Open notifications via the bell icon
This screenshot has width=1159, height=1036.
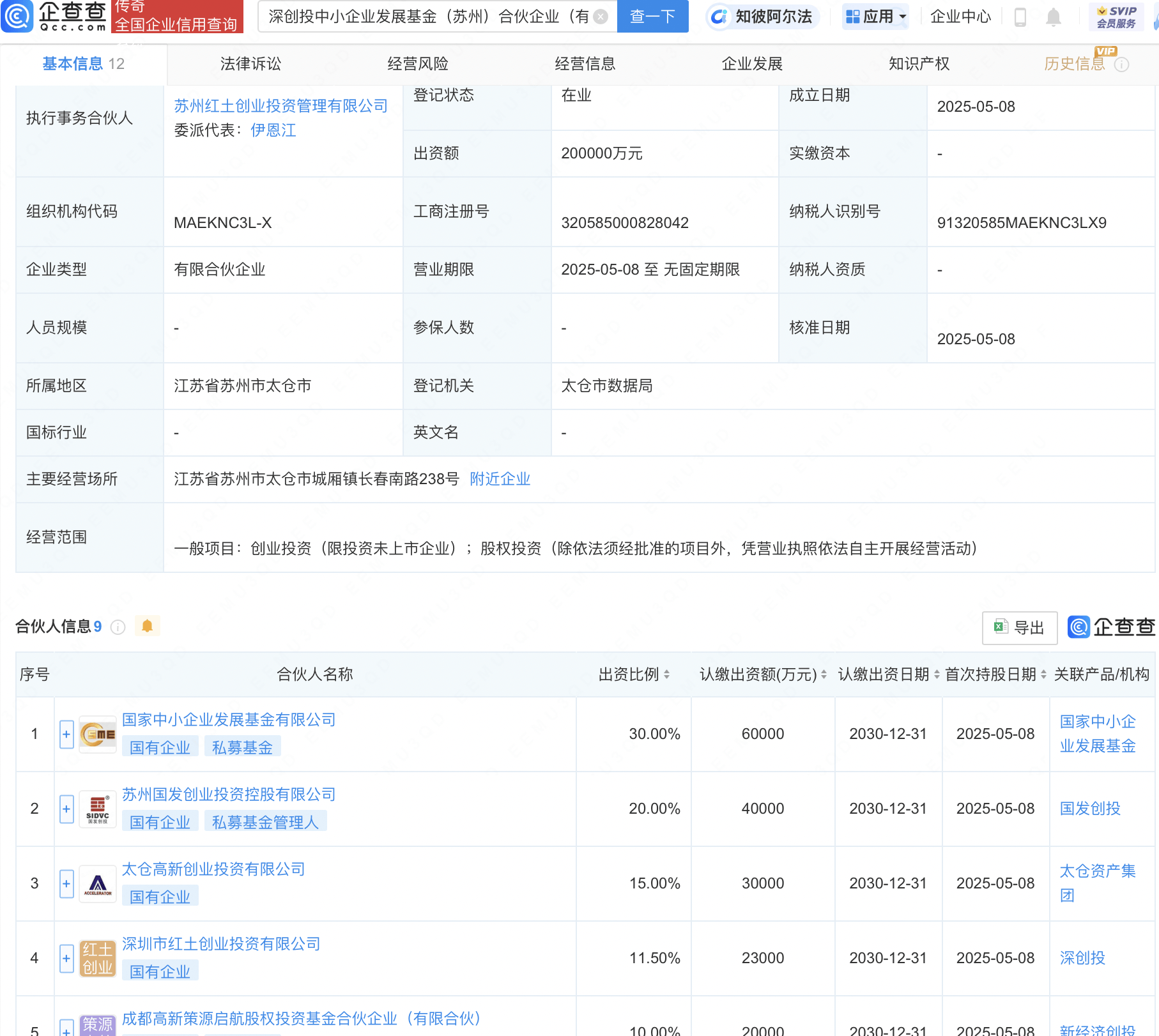pyautogui.click(x=1054, y=18)
